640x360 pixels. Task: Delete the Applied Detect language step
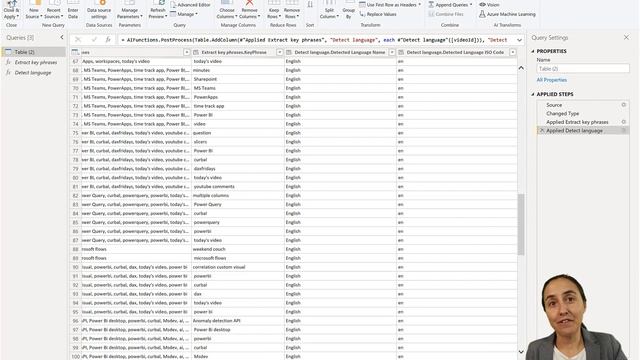(x=542, y=131)
